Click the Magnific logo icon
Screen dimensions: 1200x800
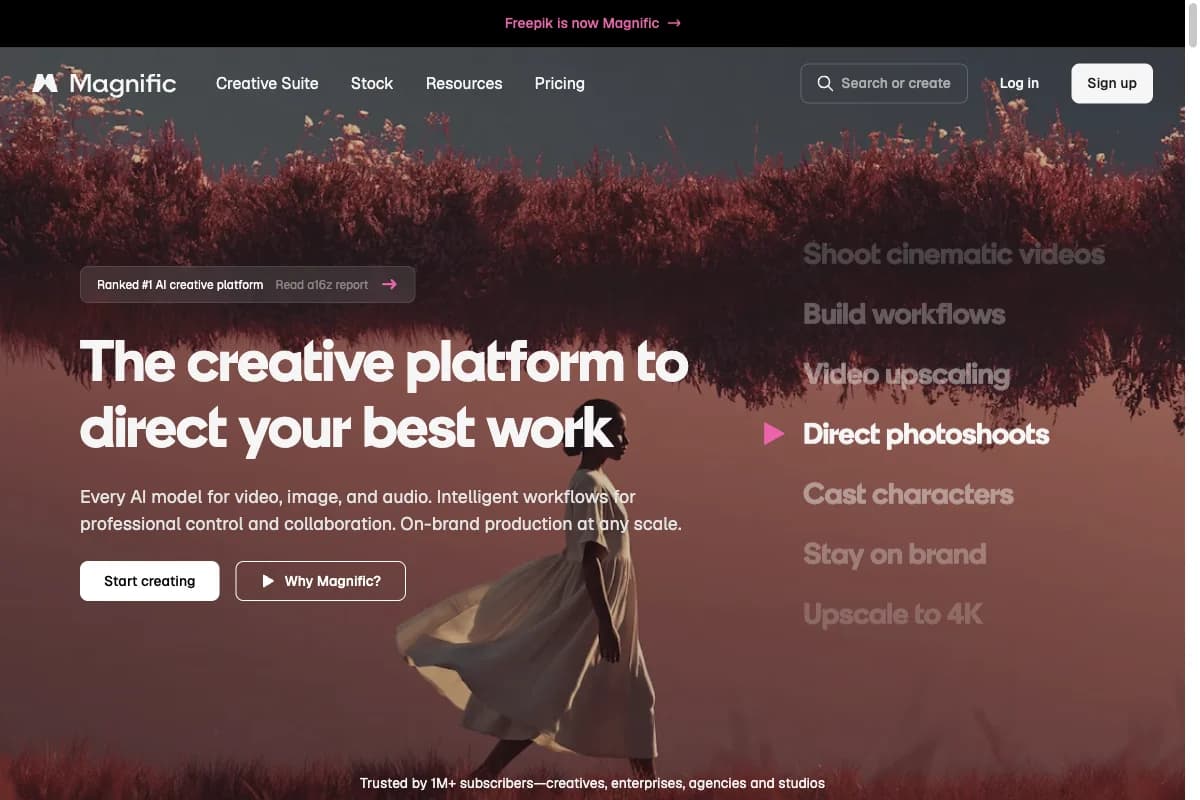click(45, 83)
